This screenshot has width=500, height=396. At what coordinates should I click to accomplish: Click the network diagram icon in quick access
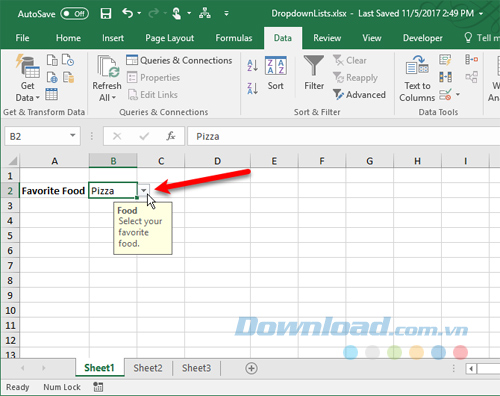click(204, 13)
